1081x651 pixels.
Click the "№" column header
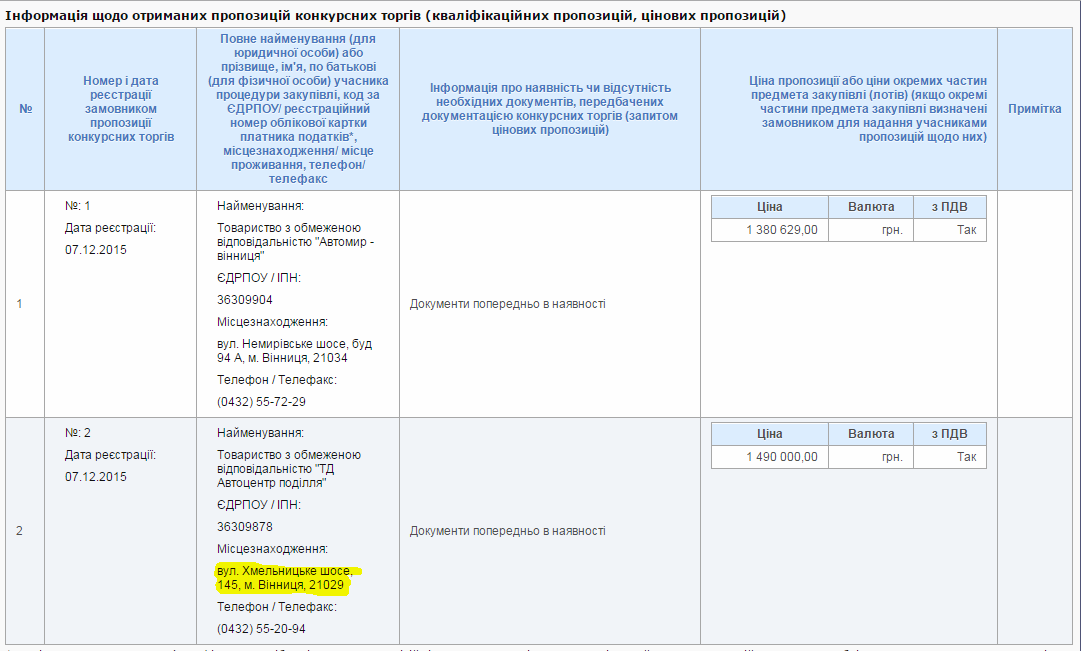(x=25, y=108)
